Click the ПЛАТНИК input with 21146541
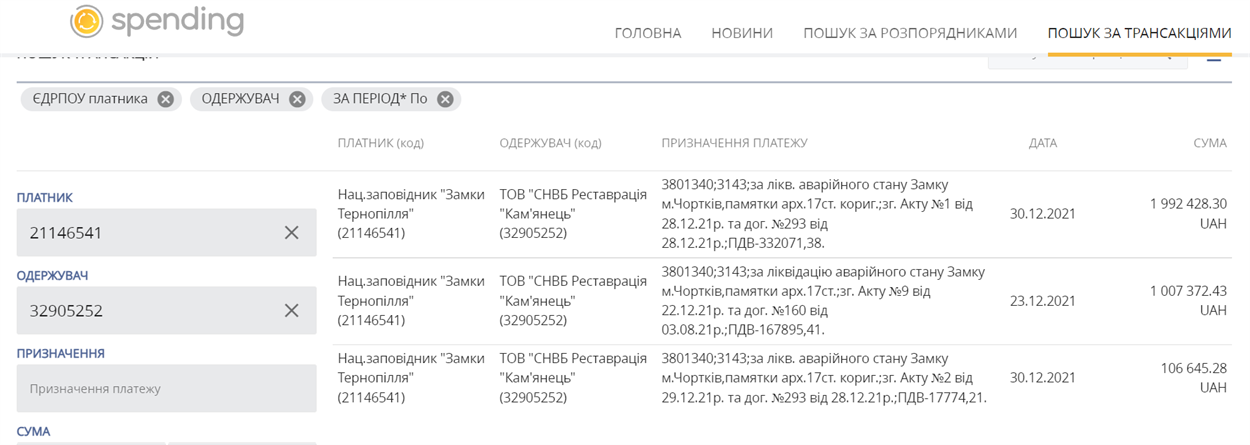The height and width of the screenshot is (445, 1250). 166,232
